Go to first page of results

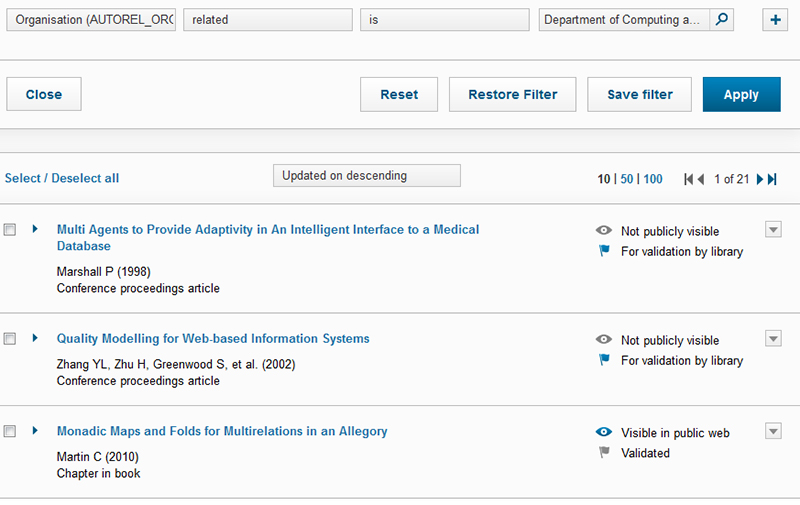point(689,179)
